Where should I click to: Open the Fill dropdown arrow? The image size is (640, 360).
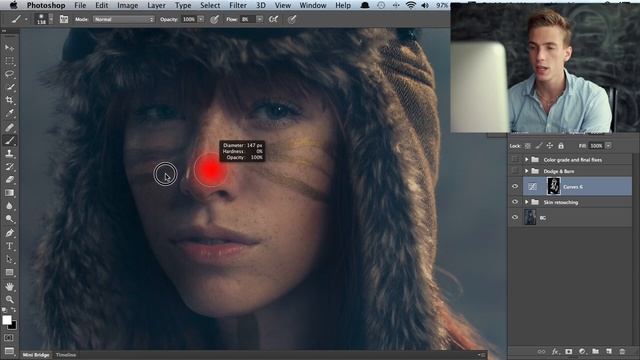pyautogui.click(x=608, y=146)
